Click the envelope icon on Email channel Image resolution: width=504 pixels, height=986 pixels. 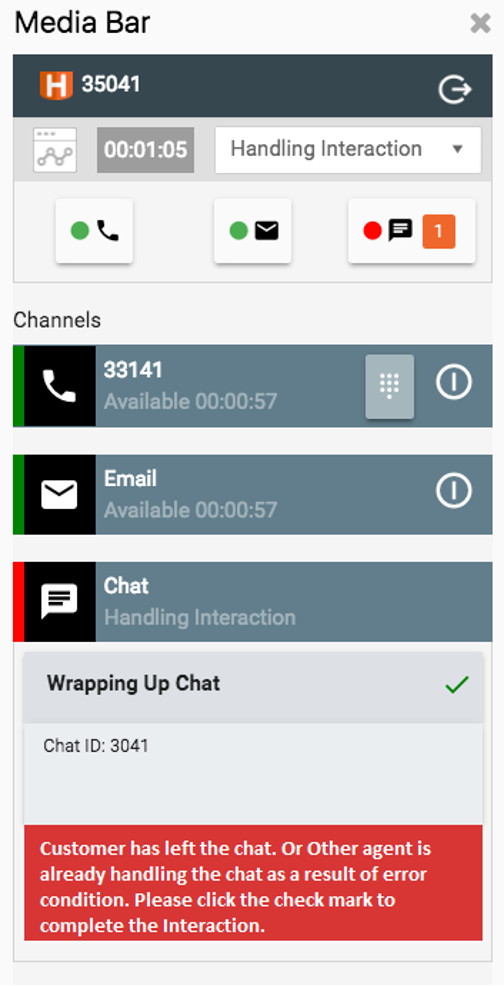pyautogui.click(x=59, y=494)
